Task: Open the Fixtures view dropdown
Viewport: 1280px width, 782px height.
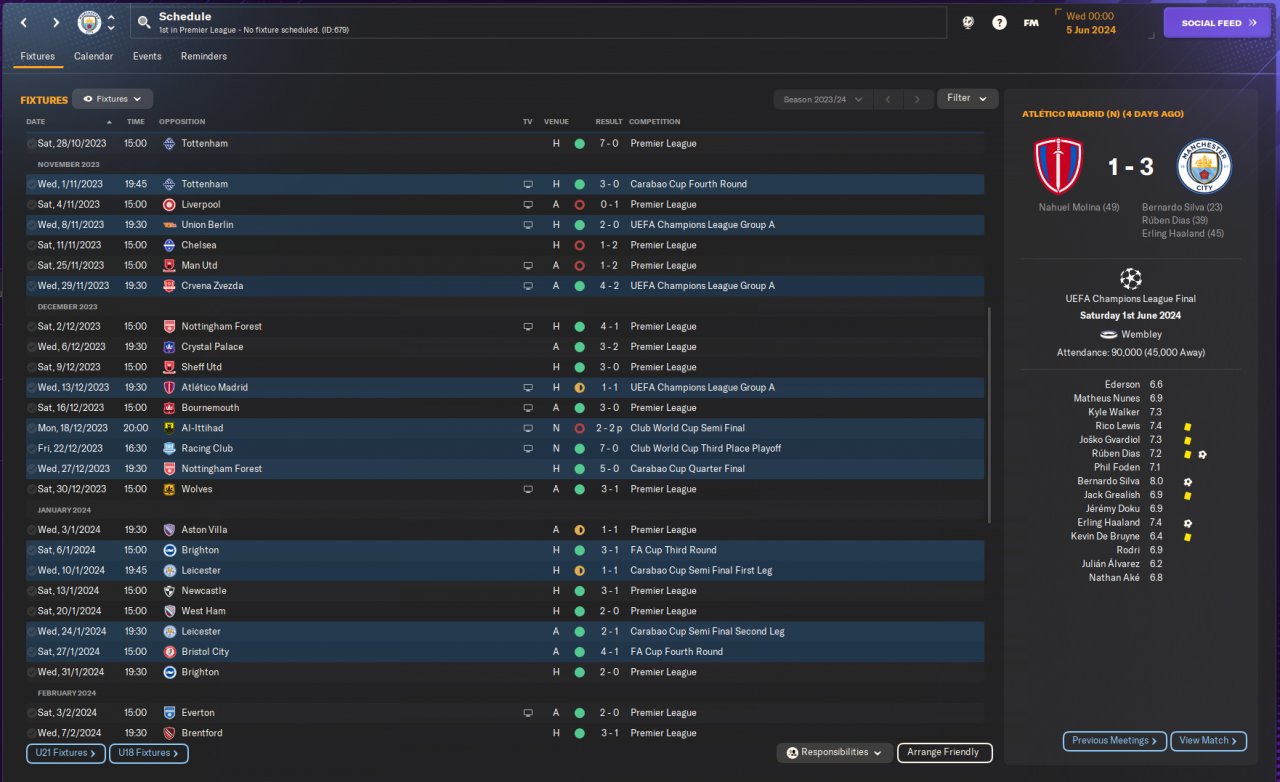Action: 112,99
